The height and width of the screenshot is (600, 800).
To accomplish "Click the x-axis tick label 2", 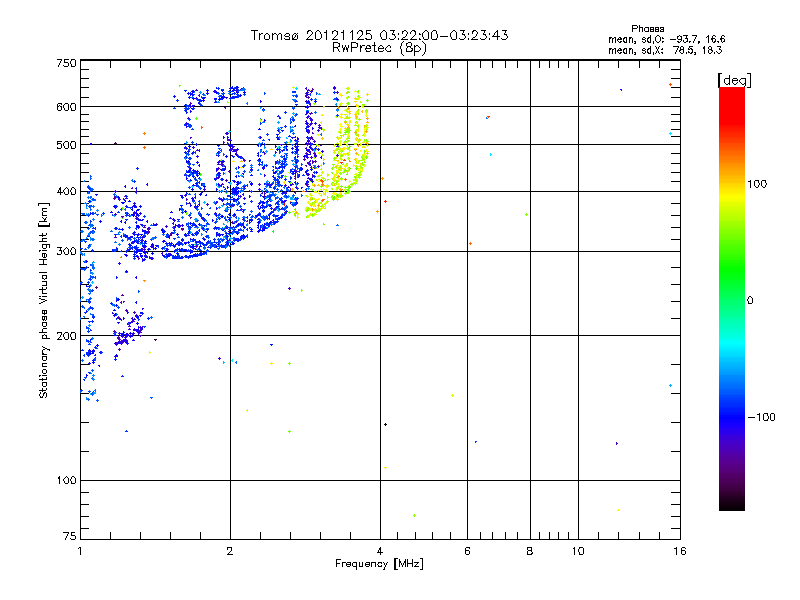I will [x=230, y=551].
